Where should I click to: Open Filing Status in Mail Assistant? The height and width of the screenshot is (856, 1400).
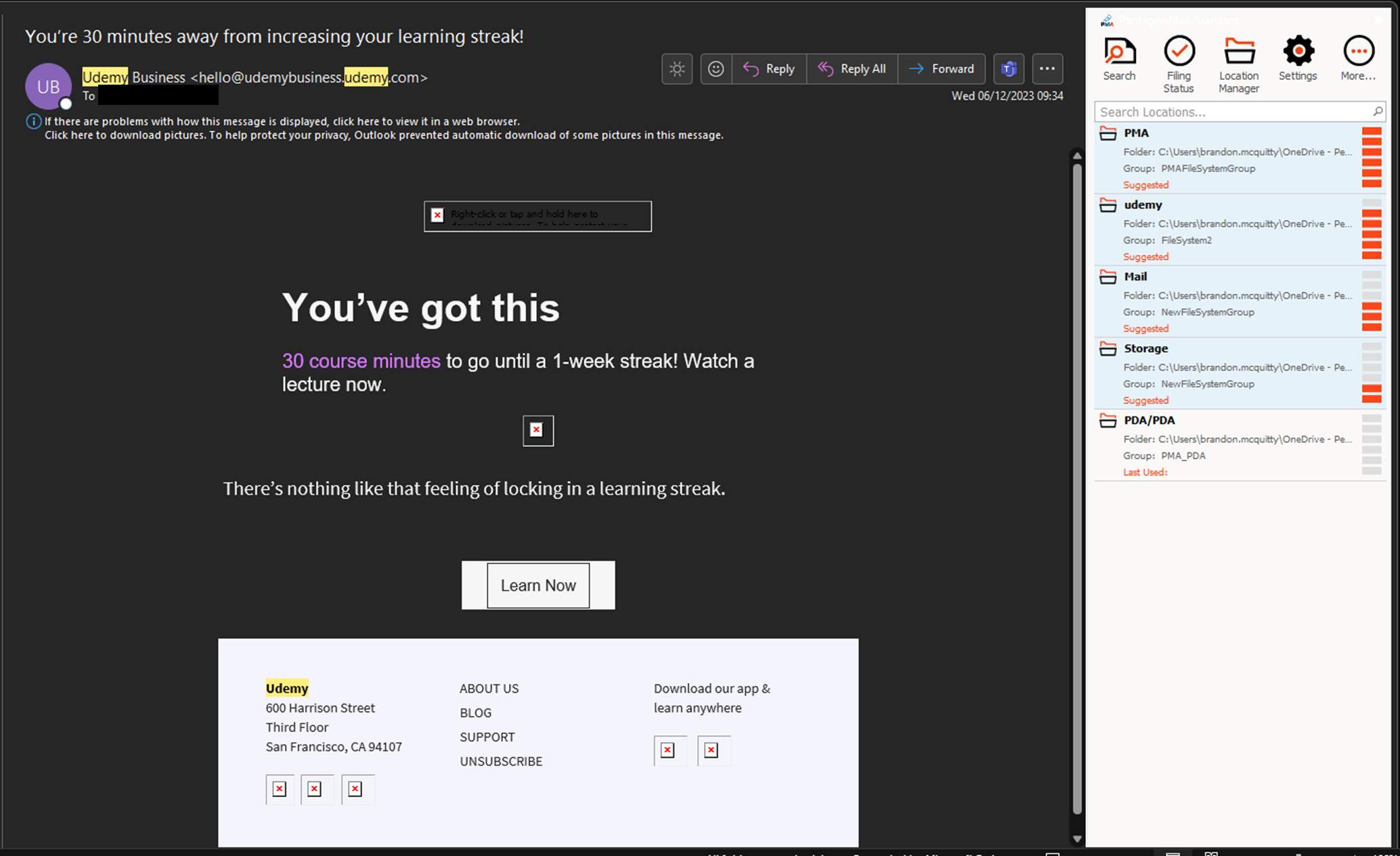click(1179, 64)
